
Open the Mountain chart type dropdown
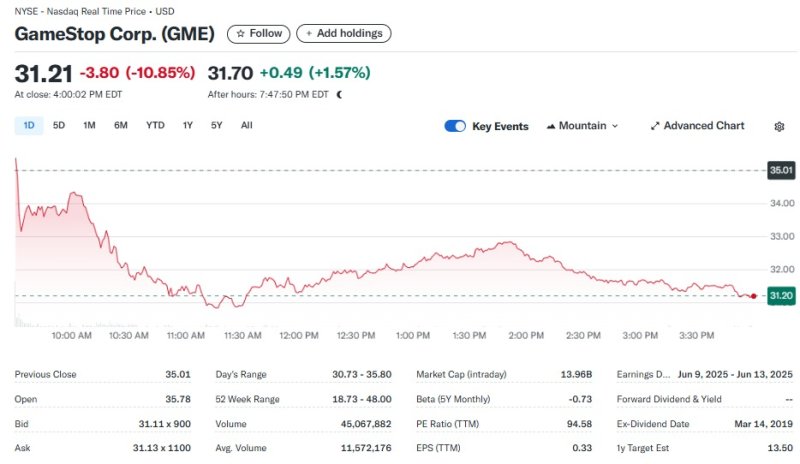[x=583, y=126]
